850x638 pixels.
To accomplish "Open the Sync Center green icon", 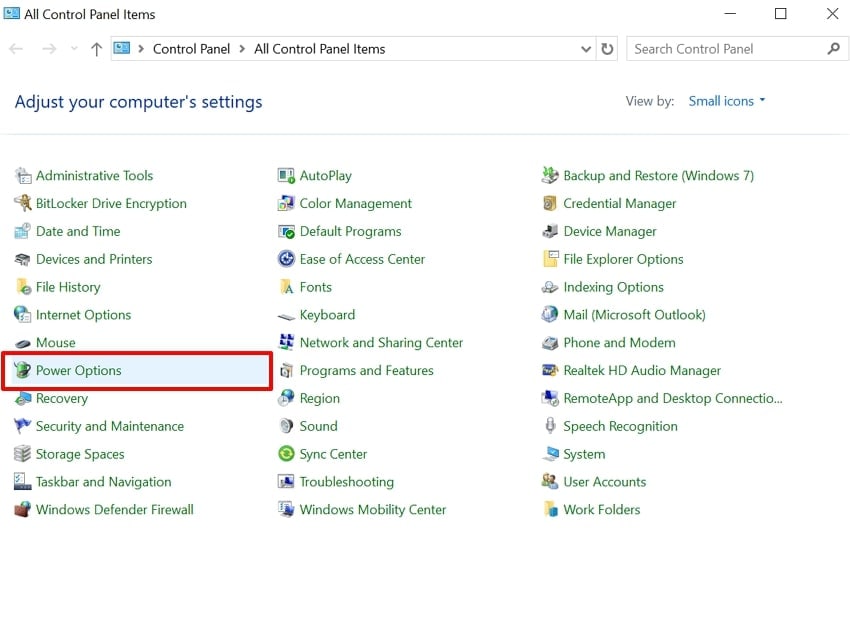I will tap(286, 454).
